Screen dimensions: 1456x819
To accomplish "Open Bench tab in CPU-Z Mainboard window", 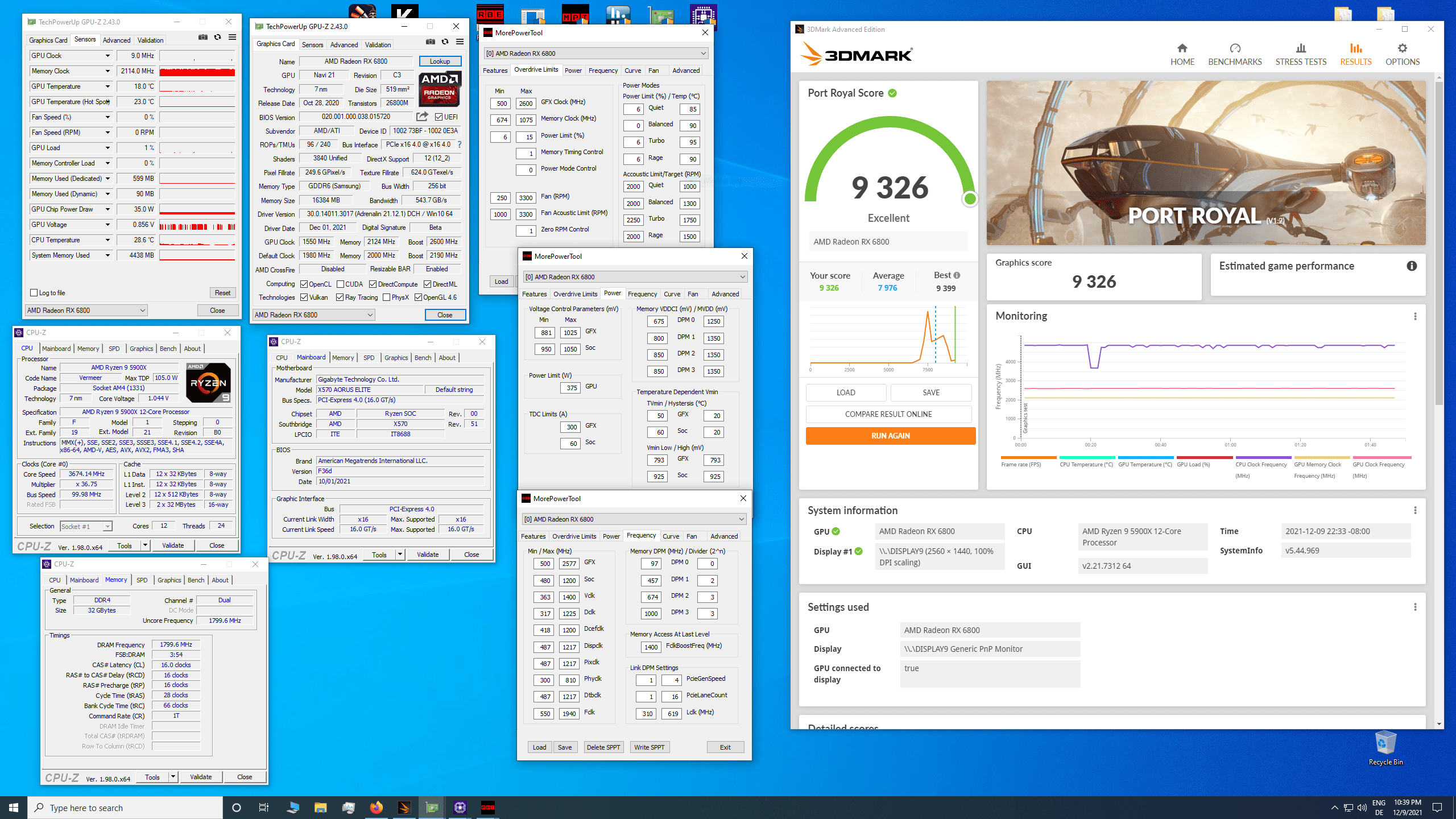I will [x=423, y=358].
